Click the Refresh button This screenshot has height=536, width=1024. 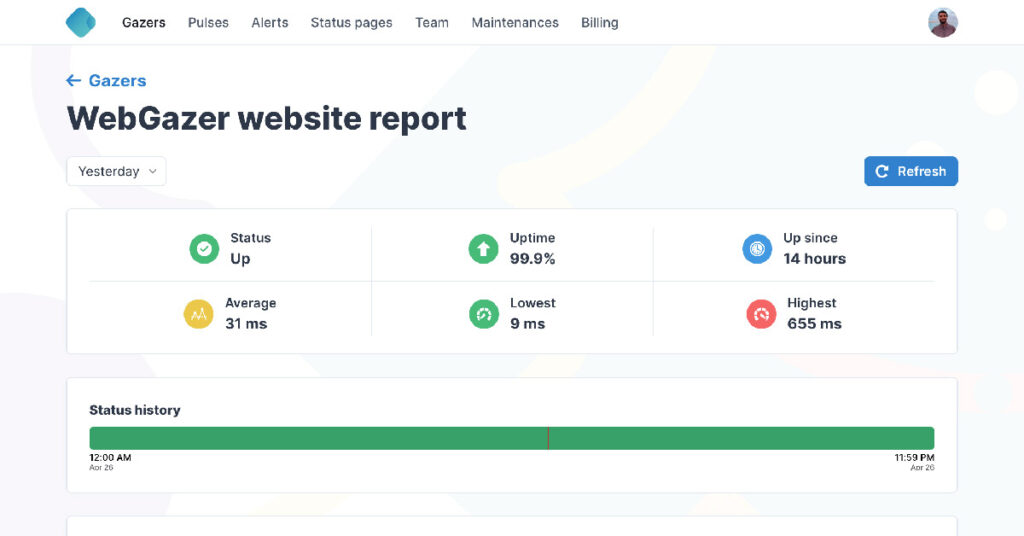[911, 171]
